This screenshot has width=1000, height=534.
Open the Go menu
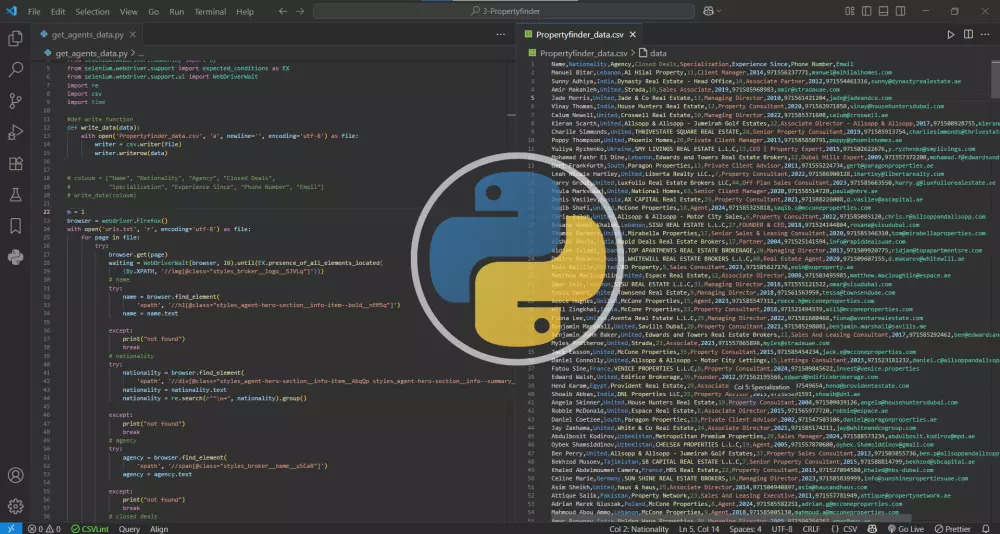[154, 11]
